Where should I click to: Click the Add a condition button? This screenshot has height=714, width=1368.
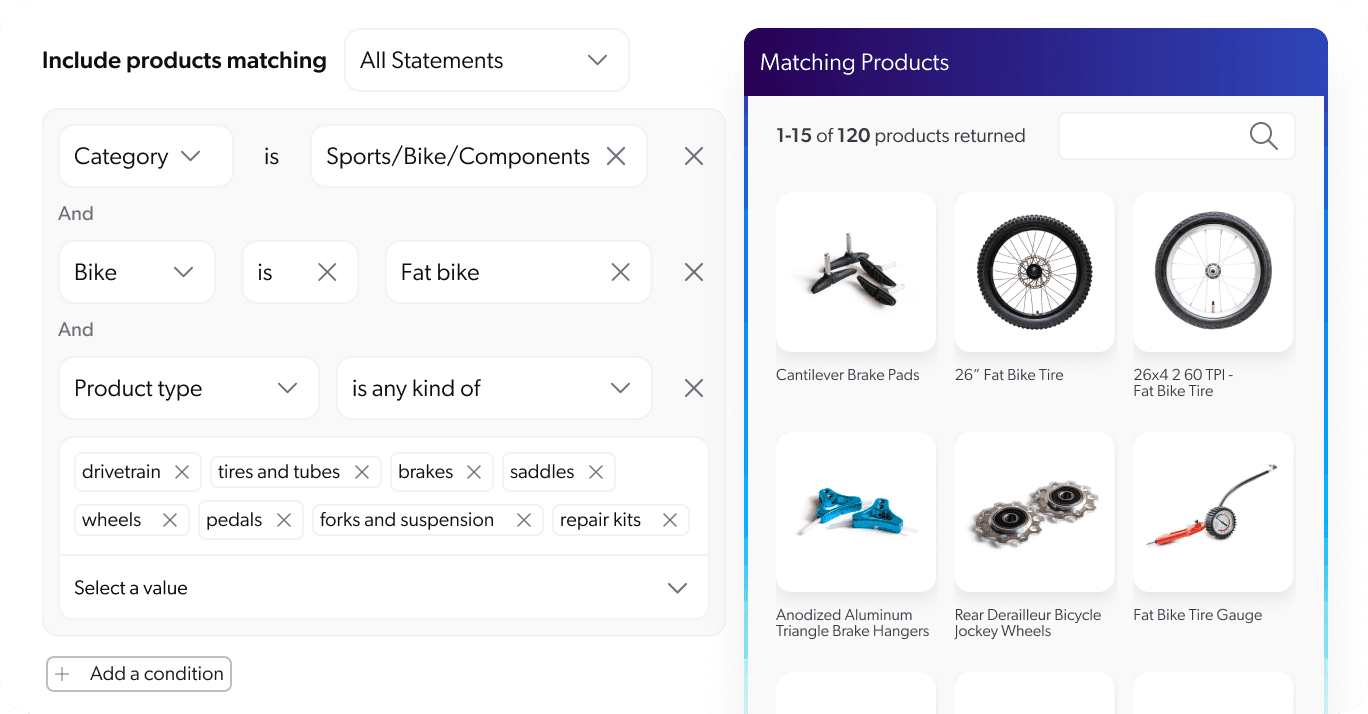point(139,674)
